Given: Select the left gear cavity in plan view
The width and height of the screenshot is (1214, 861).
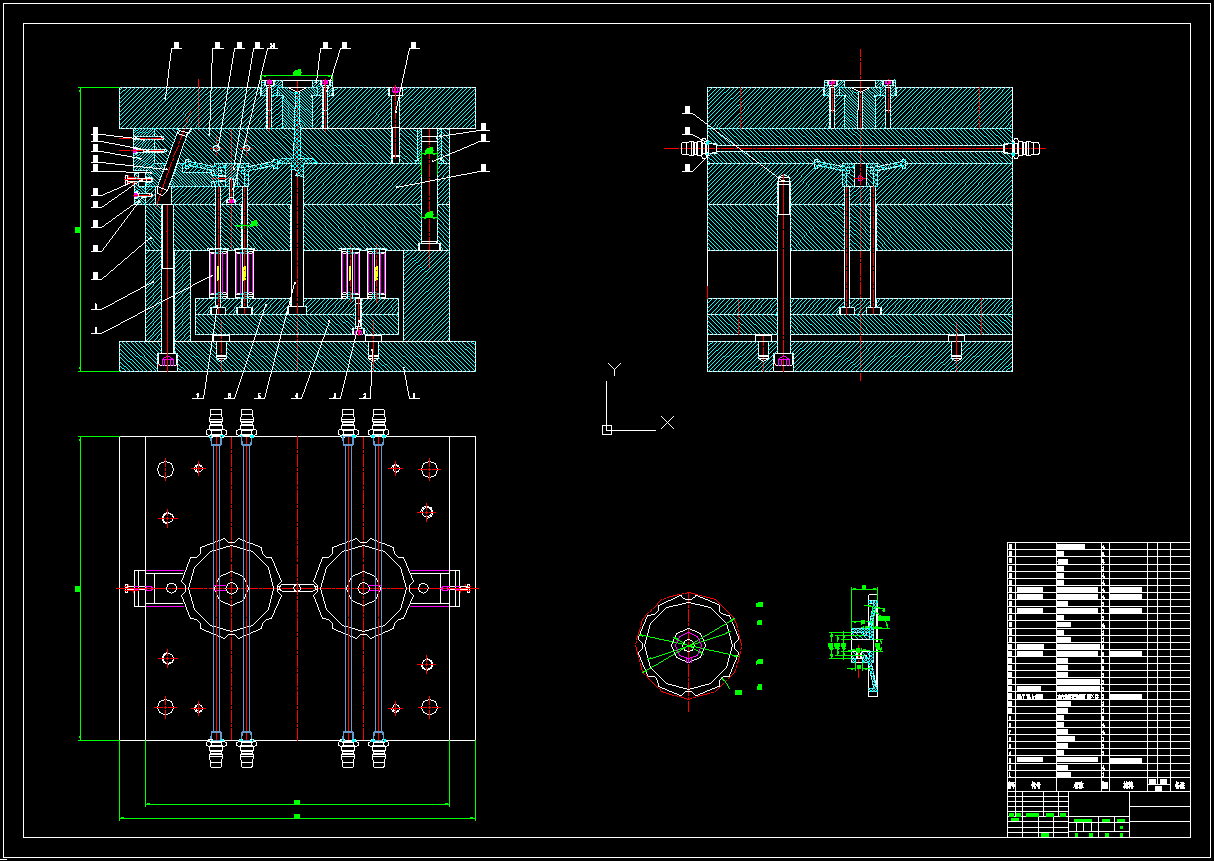Looking at the screenshot, I should coord(232,588).
